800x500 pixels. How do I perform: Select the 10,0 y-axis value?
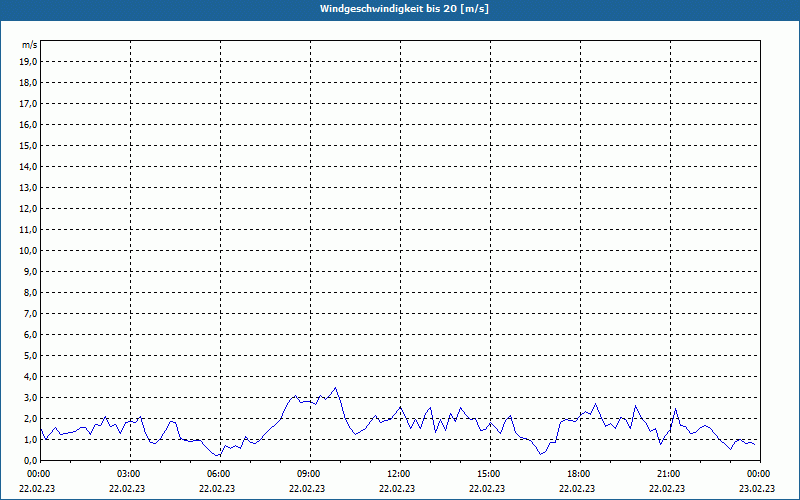(x=28, y=251)
